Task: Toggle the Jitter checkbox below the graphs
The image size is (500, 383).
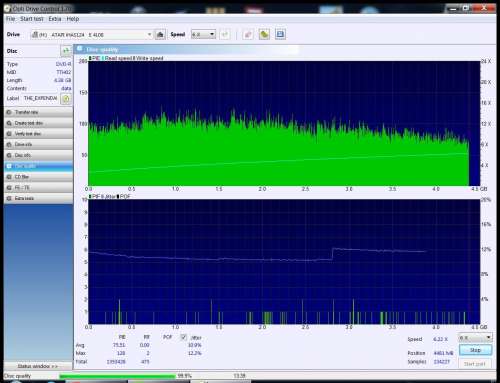Action: point(183,337)
